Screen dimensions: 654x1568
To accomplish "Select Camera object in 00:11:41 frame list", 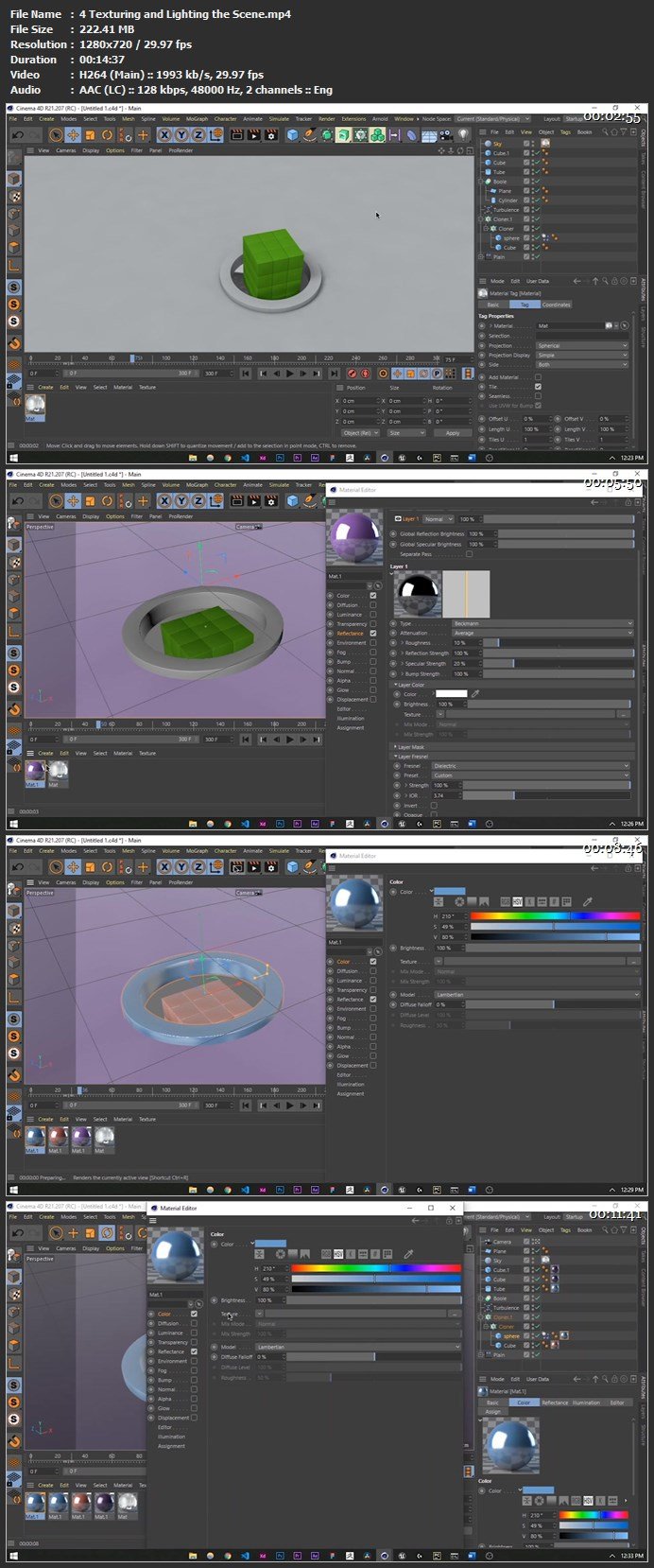I will tap(502, 1242).
